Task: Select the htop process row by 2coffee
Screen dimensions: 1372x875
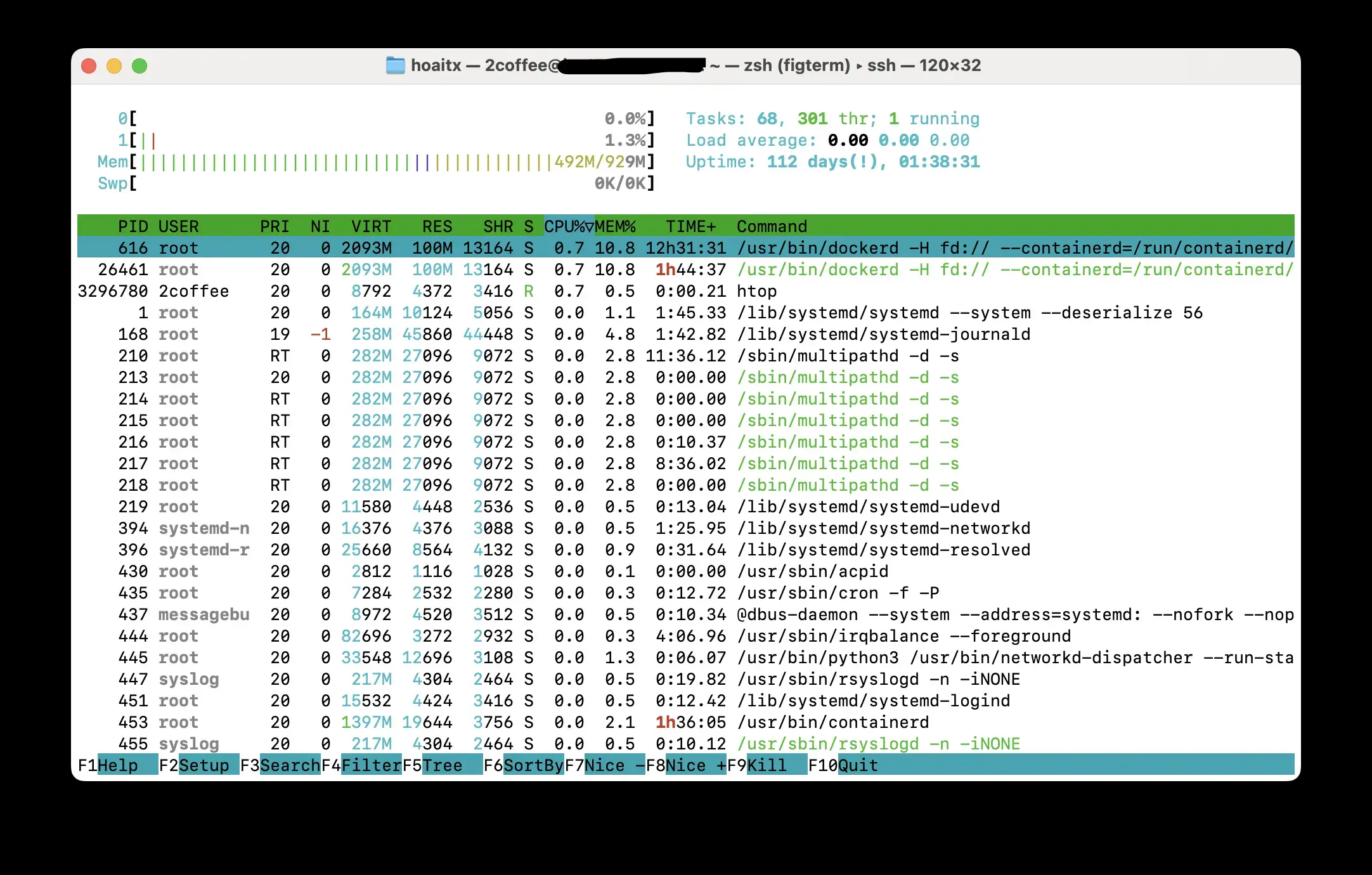Action: (x=685, y=291)
